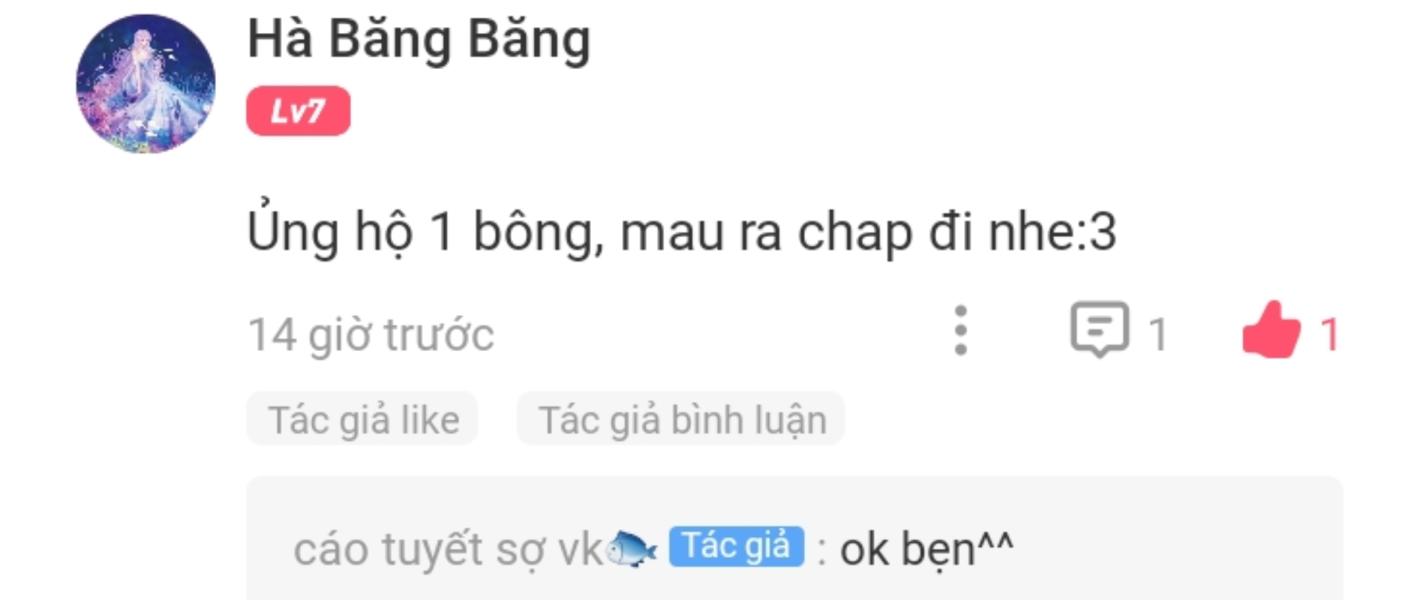Screen dimensions: 1423x600
Task: Tap the Lv7 level badge
Action: point(298,111)
